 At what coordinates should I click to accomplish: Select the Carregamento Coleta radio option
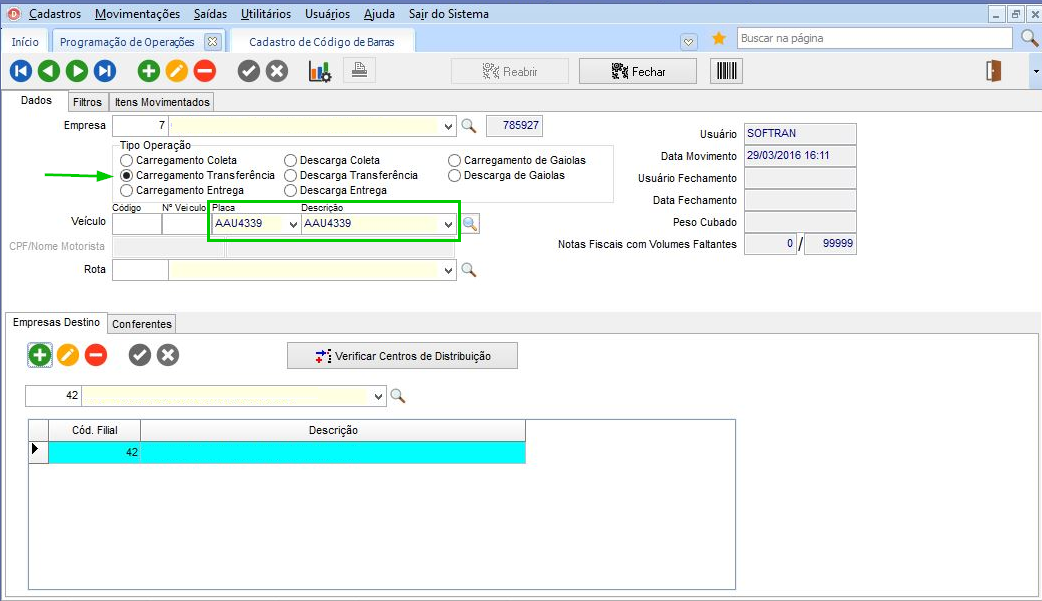click(126, 160)
